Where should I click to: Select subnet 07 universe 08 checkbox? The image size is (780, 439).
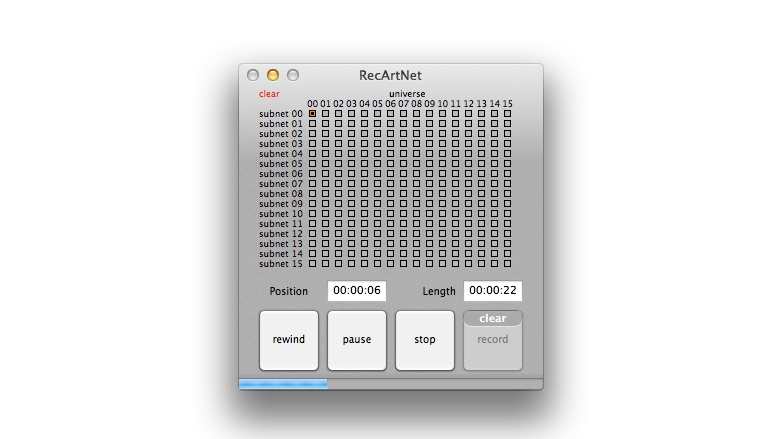point(416,184)
